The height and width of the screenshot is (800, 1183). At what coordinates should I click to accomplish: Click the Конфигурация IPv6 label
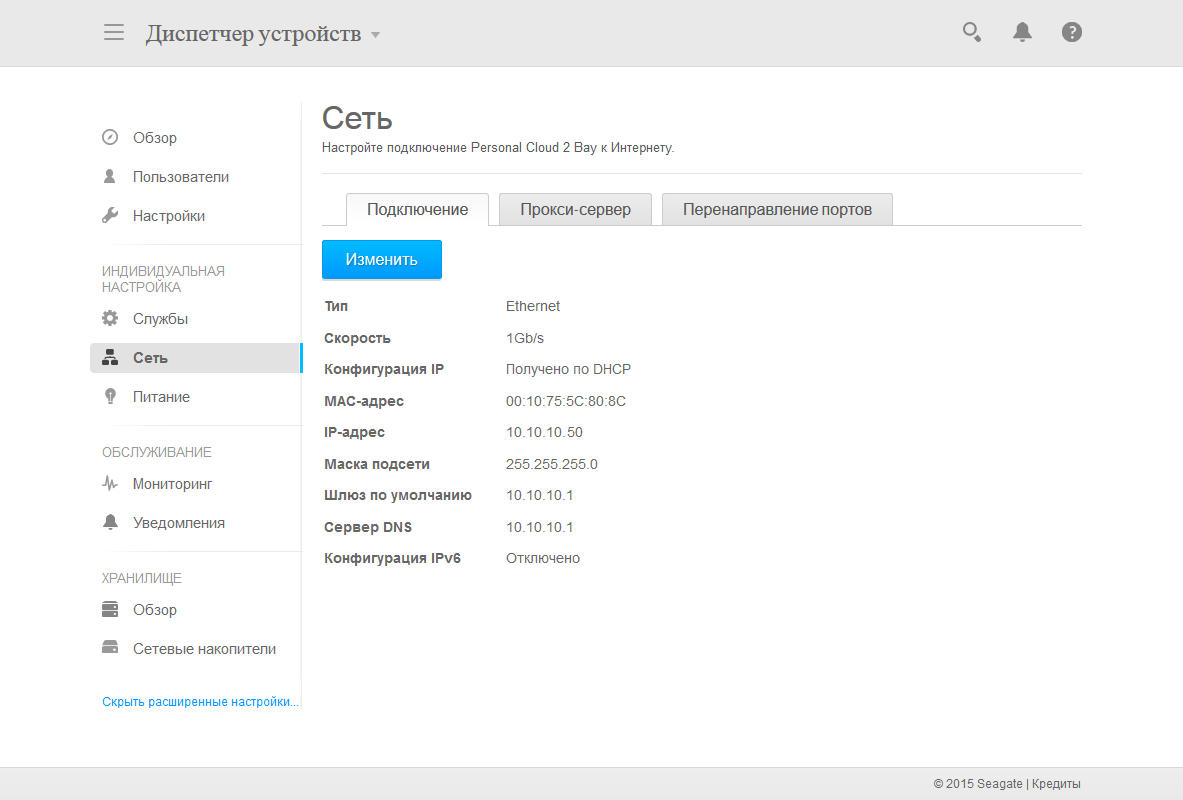click(392, 558)
